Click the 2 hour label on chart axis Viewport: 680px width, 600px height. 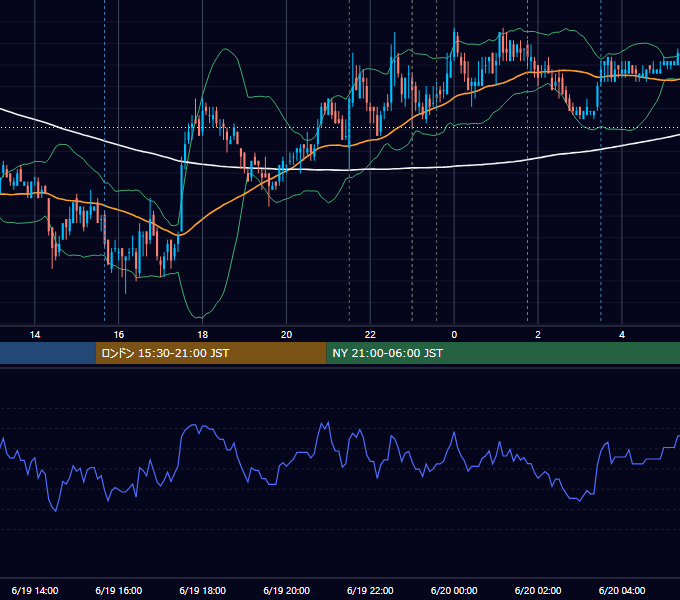point(538,335)
